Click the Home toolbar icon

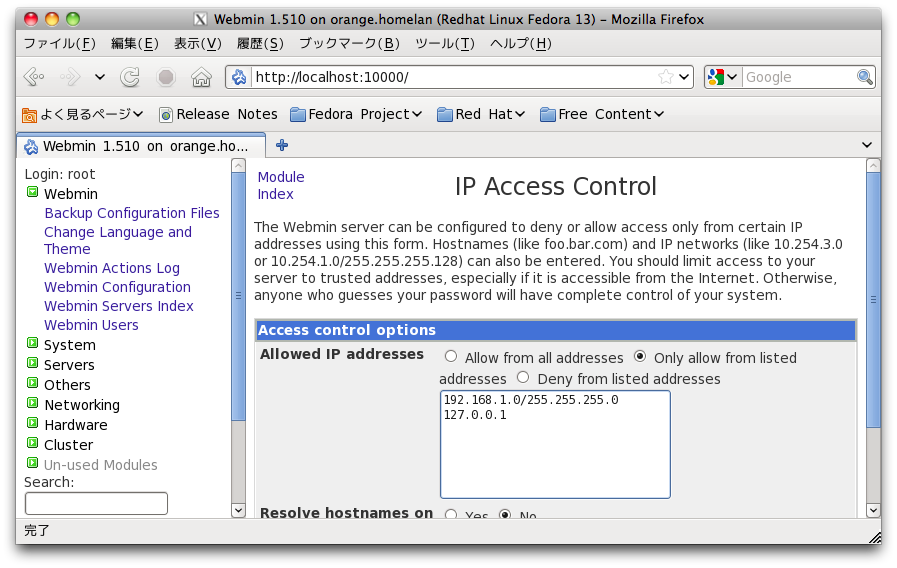(x=201, y=77)
